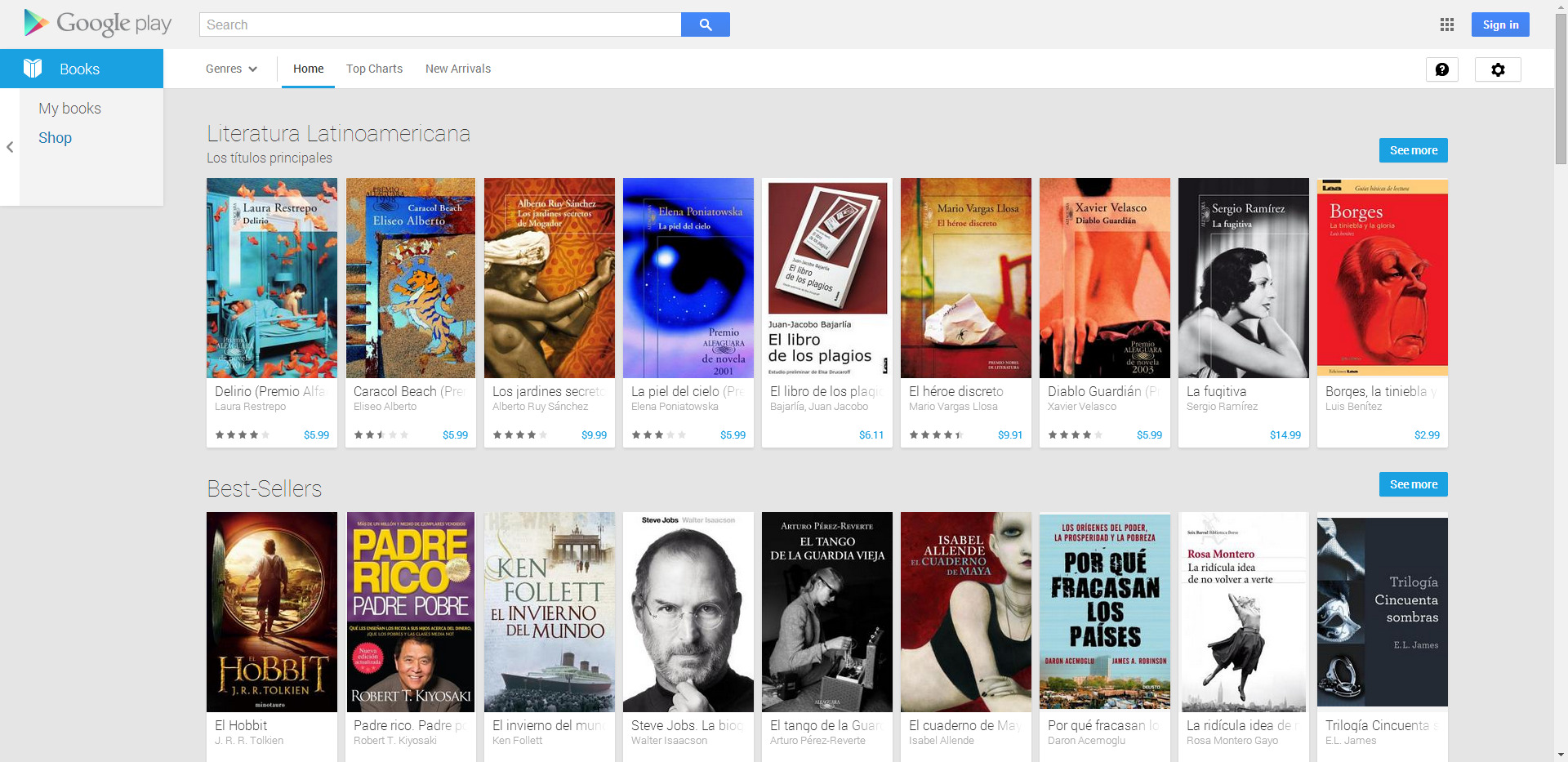This screenshot has width=1568, height=762.
Task: Open Shop link in the sidebar
Action: click(x=55, y=138)
